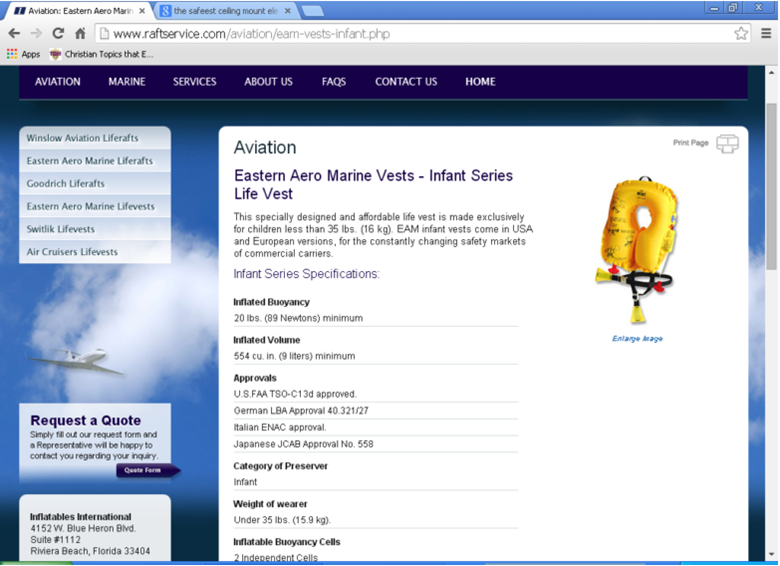Open the Apps grid shortcut in bookmarks bar
780x566 pixels.
(23, 54)
